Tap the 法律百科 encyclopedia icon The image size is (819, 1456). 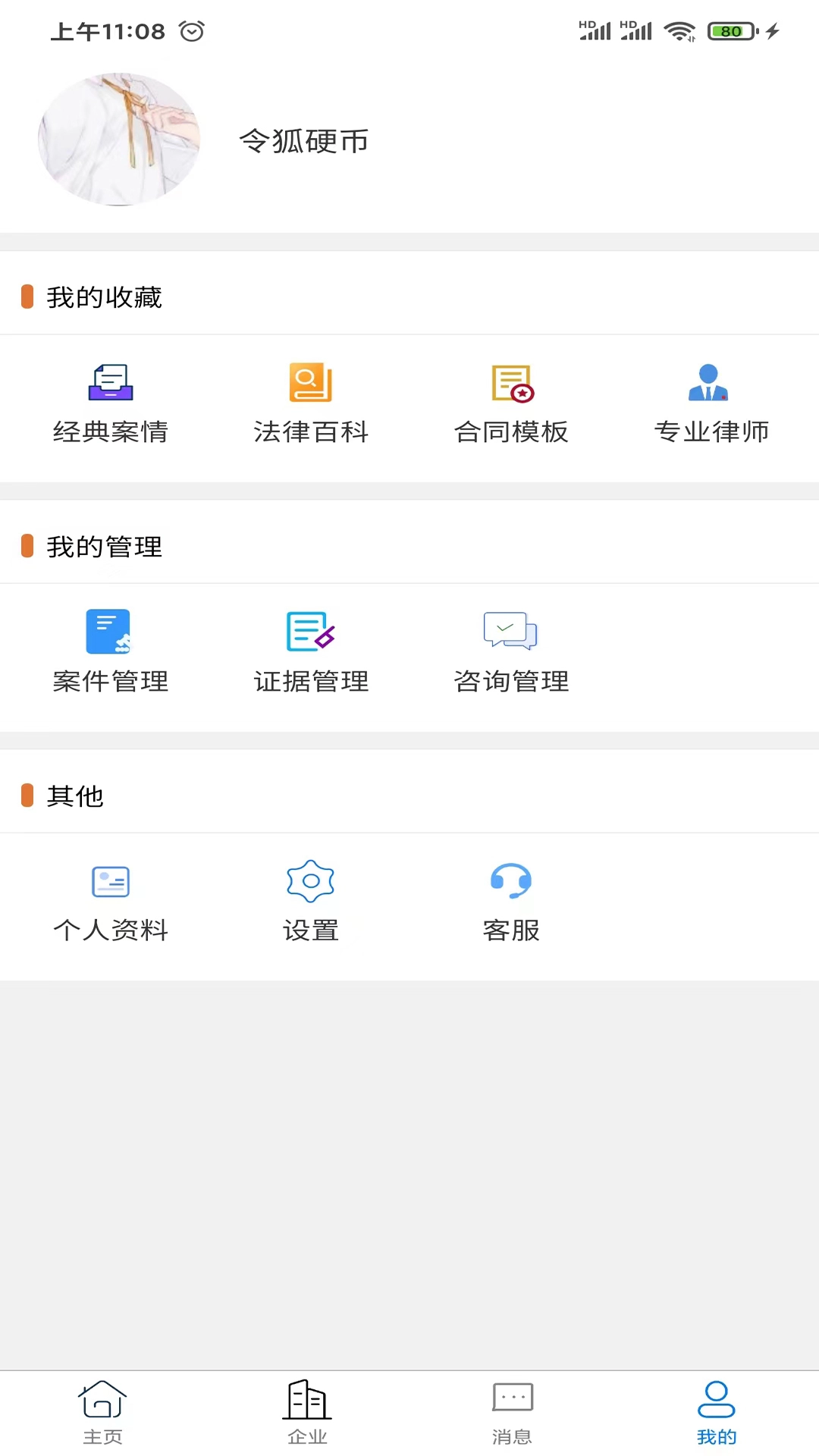point(311,383)
